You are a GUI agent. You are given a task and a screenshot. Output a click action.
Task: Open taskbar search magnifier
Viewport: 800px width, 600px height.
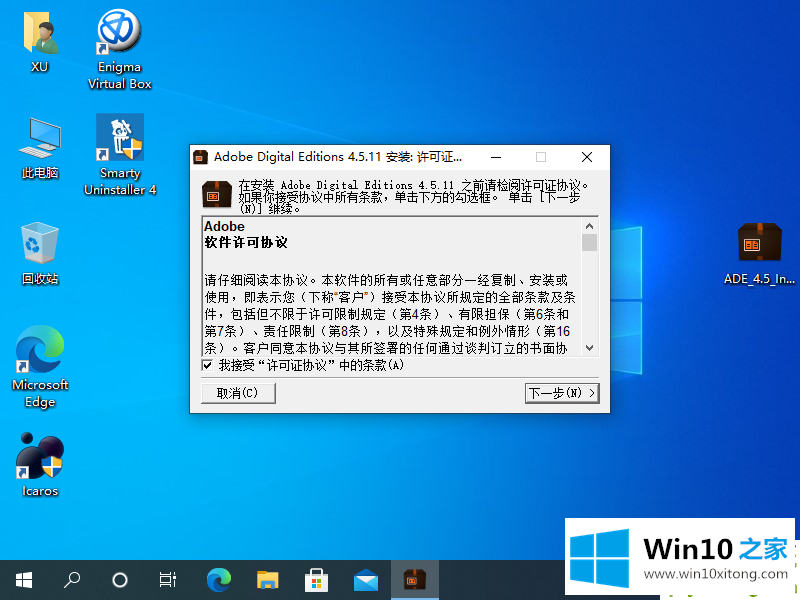(x=72, y=580)
